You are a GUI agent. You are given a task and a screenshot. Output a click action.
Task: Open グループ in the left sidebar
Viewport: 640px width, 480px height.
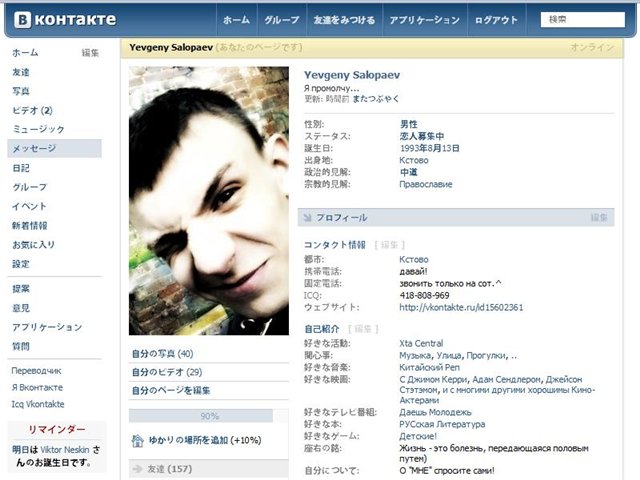tap(29, 187)
